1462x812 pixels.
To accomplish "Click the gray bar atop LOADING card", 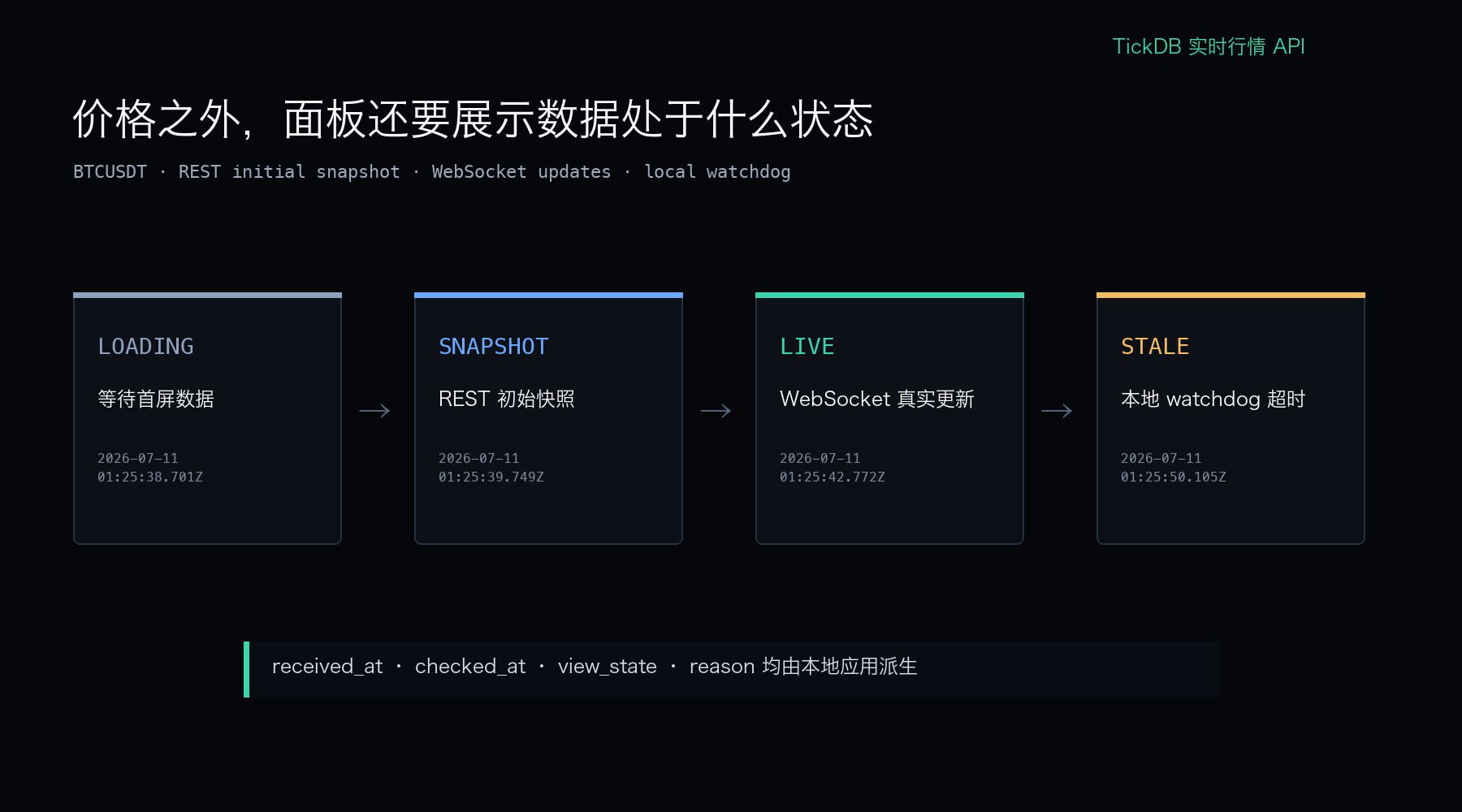I will [x=207, y=295].
